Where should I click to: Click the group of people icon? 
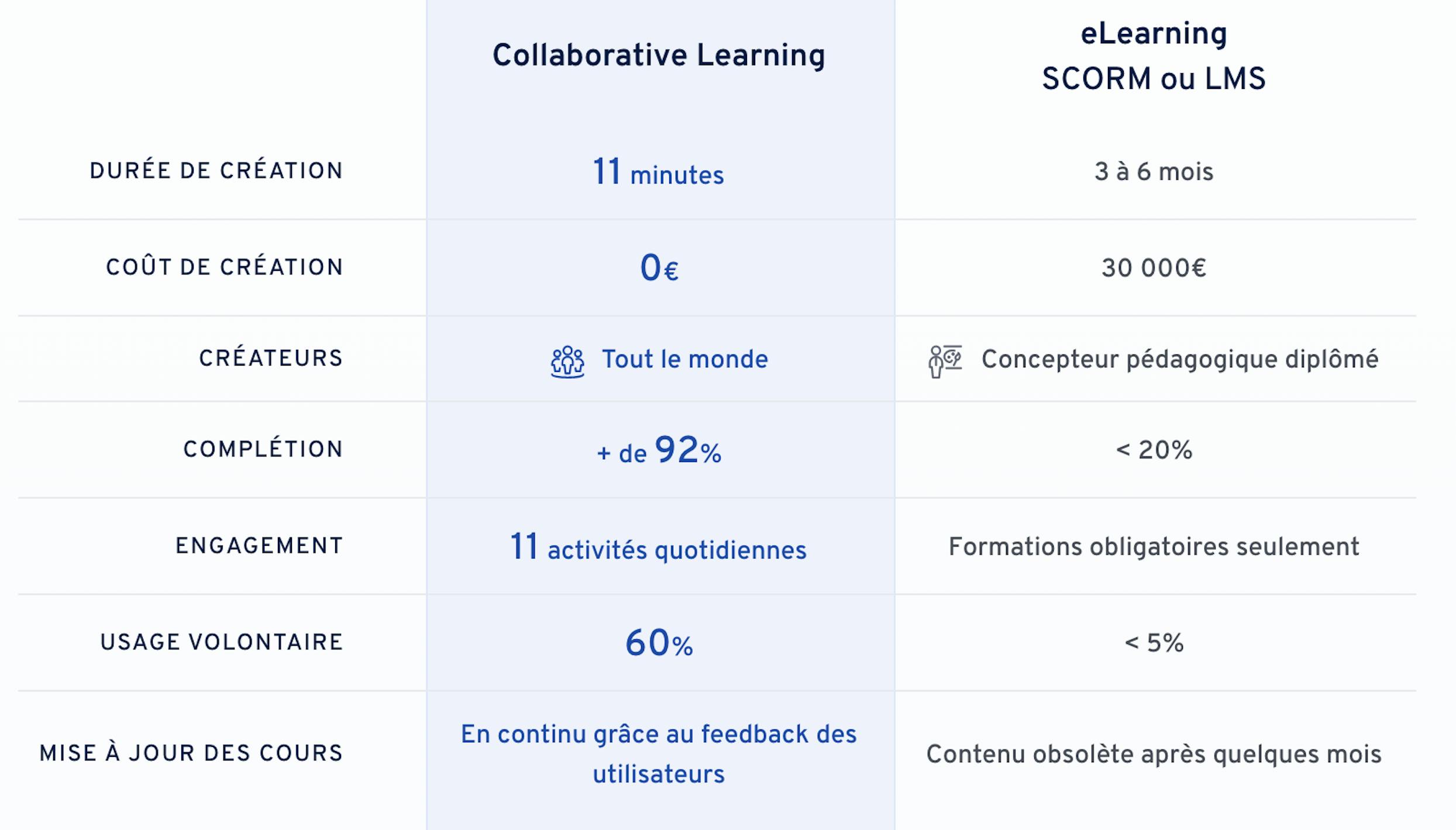(x=567, y=361)
